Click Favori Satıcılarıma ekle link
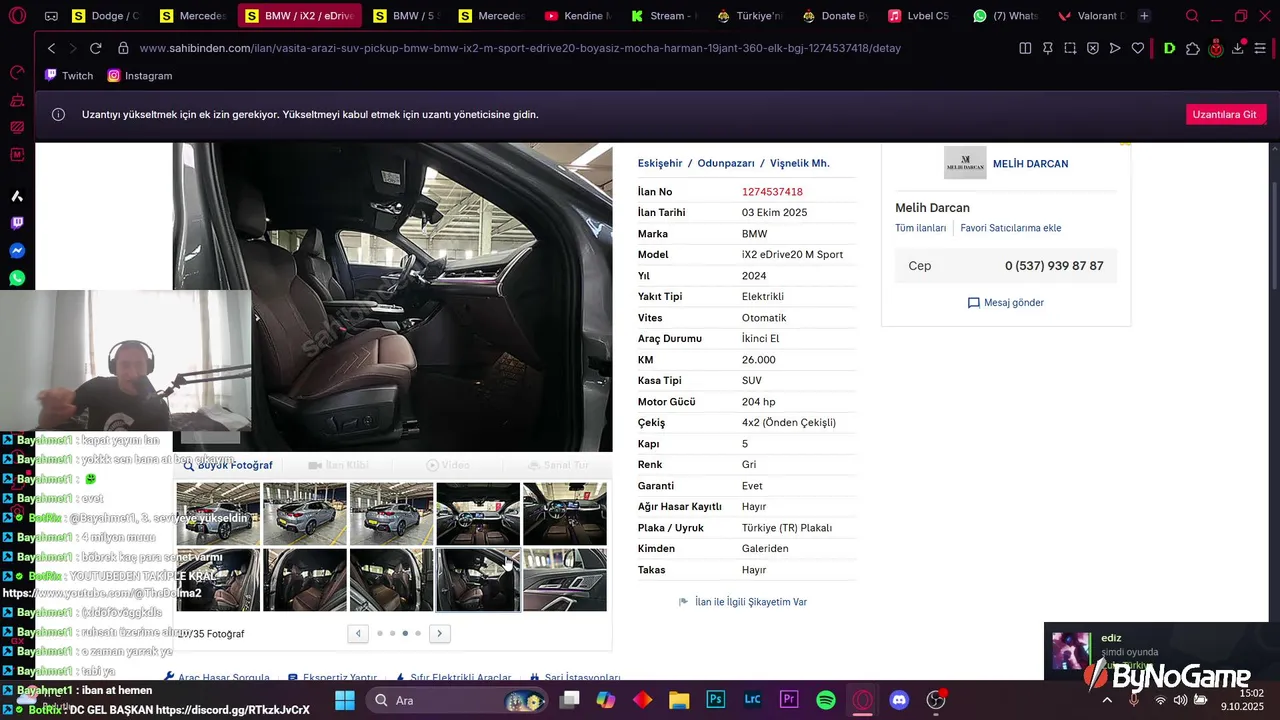Screen dimensions: 1280x720 coord(1010,228)
